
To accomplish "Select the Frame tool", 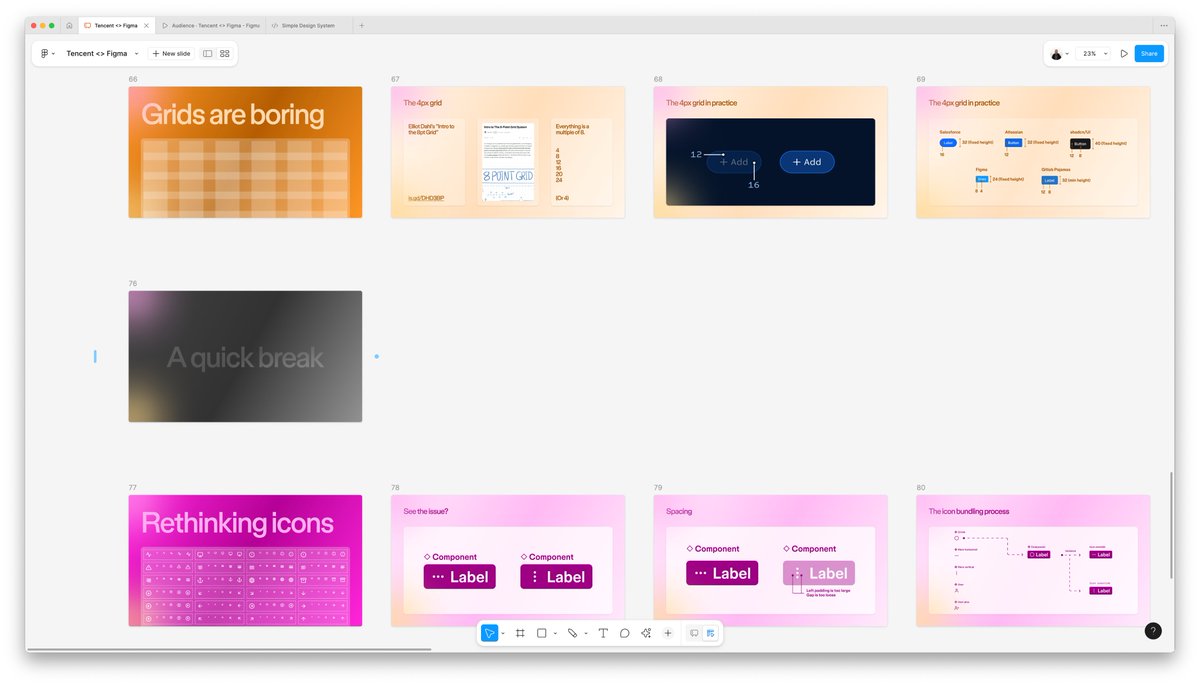I will point(520,633).
